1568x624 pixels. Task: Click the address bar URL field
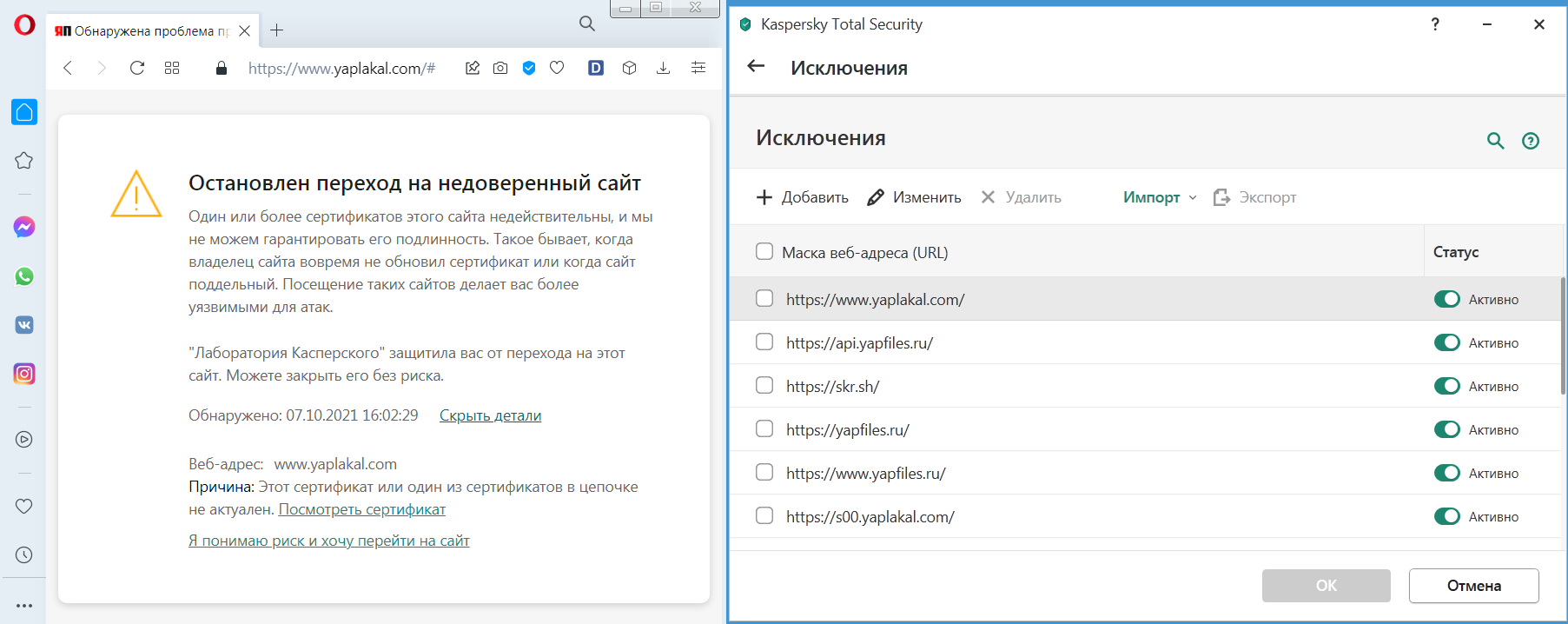tap(341, 69)
